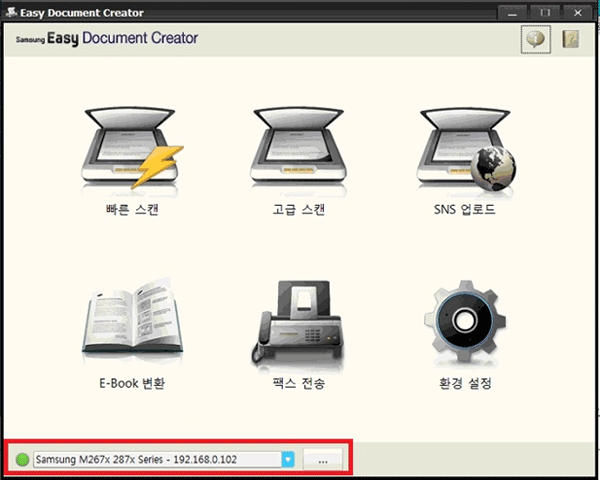The width and height of the screenshot is (600, 480).
Task: Click the 팩스 전송 label
Action: tap(298, 383)
